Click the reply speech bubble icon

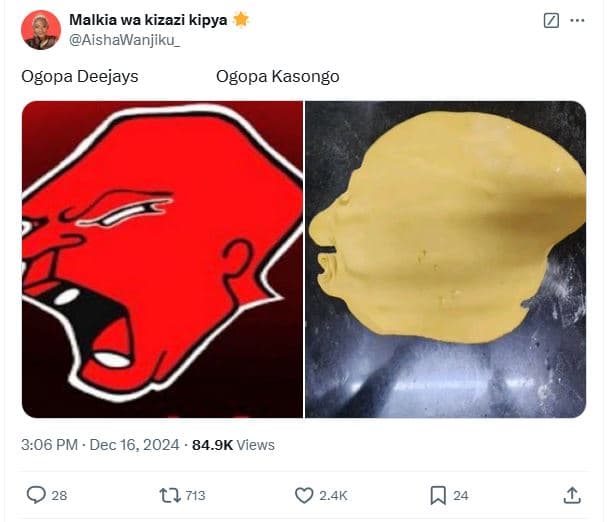36,495
